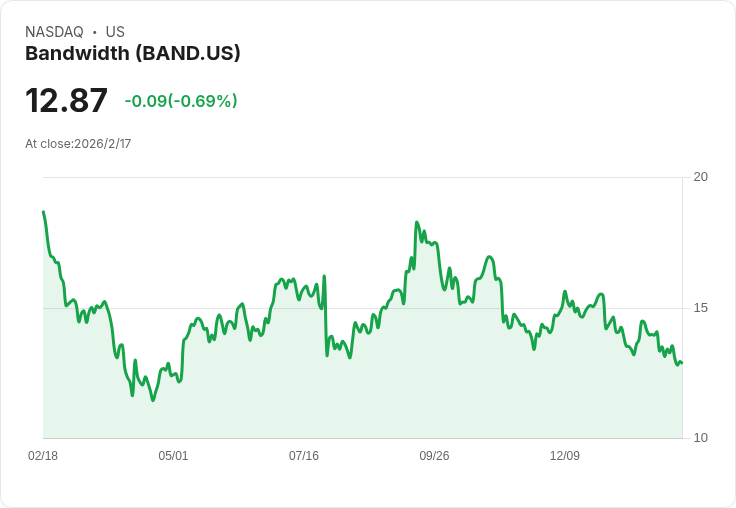Click the 15 horizontal gridline on chart
The image size is (736, 508).
coord(363,308)
